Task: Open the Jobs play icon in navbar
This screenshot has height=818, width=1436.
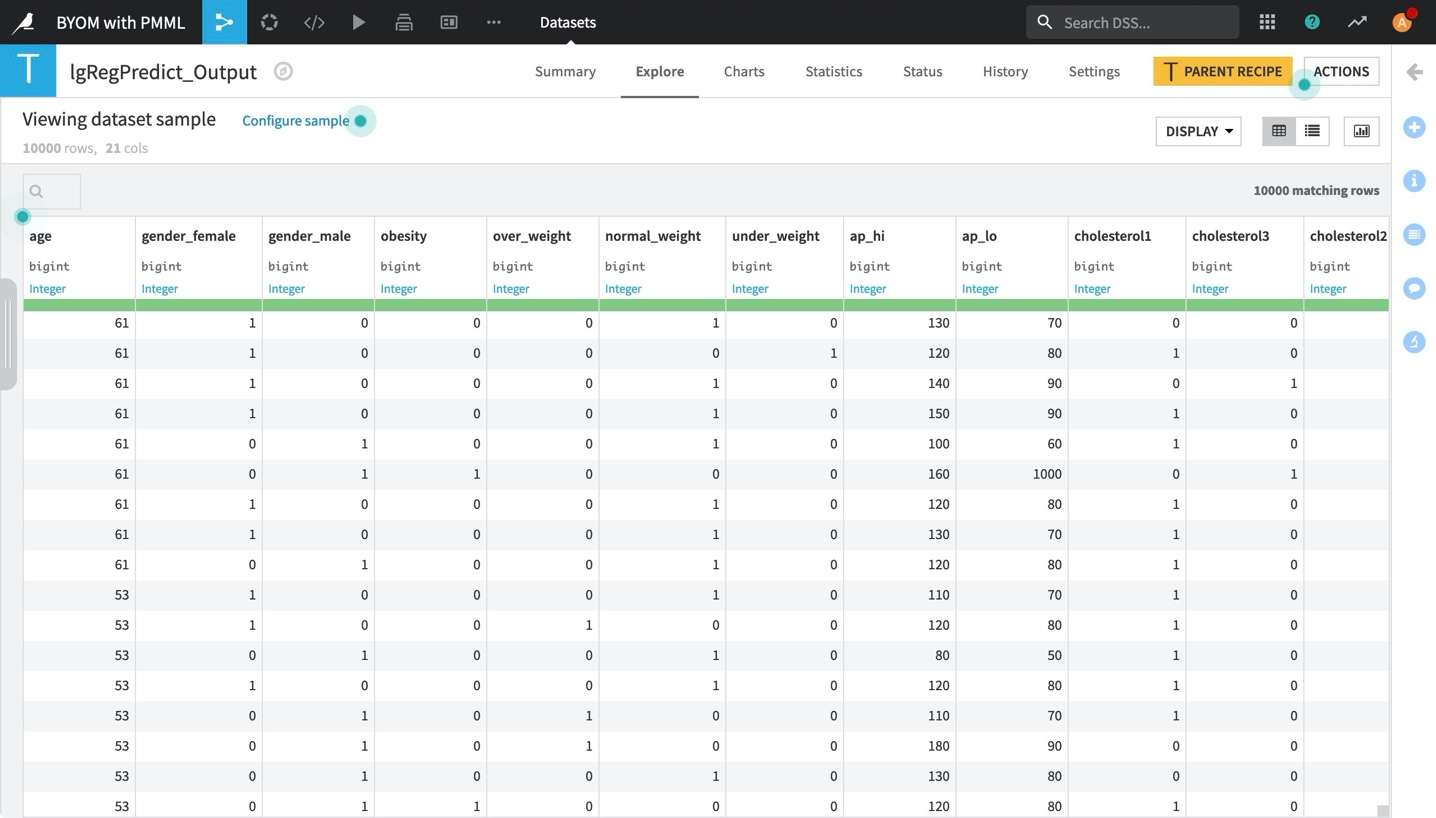Action: click(x=358, y=22)
